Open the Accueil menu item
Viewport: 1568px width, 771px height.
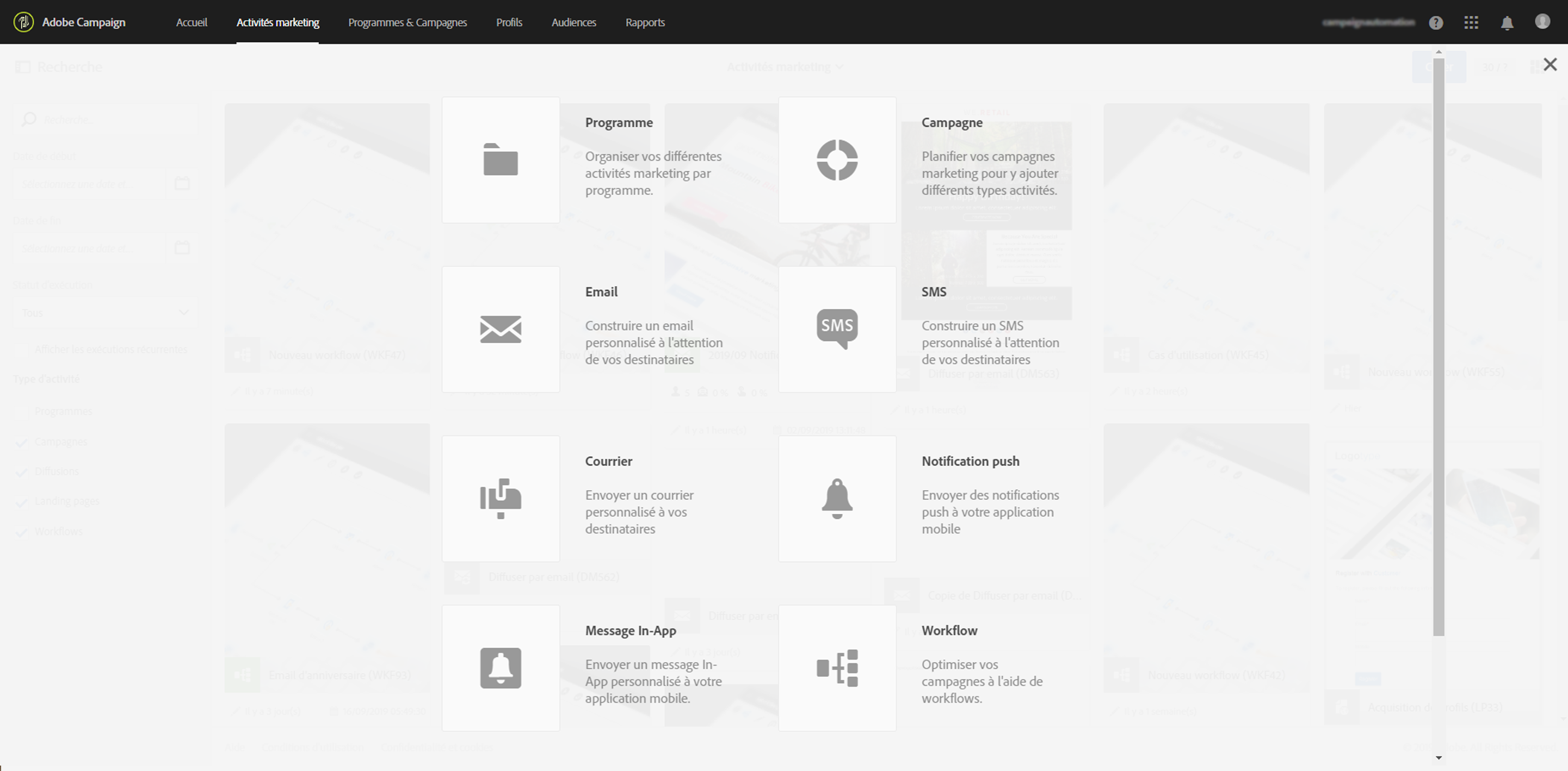[191, 22]
